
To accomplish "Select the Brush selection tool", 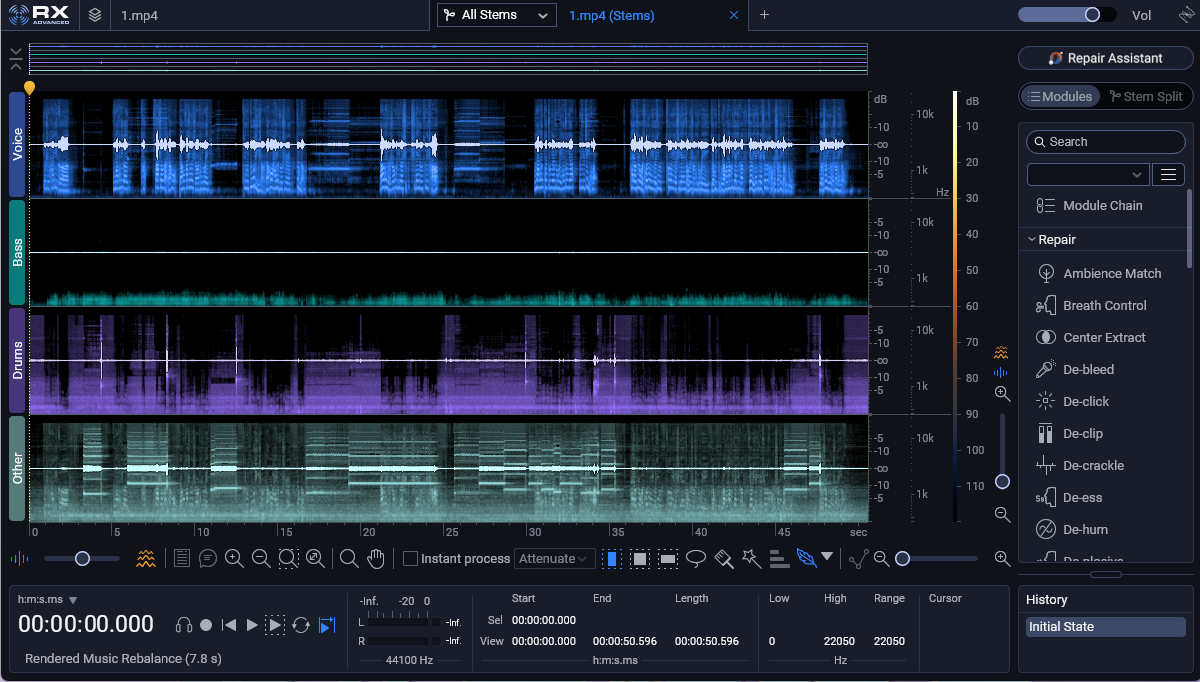I will (x=725, y=558).
